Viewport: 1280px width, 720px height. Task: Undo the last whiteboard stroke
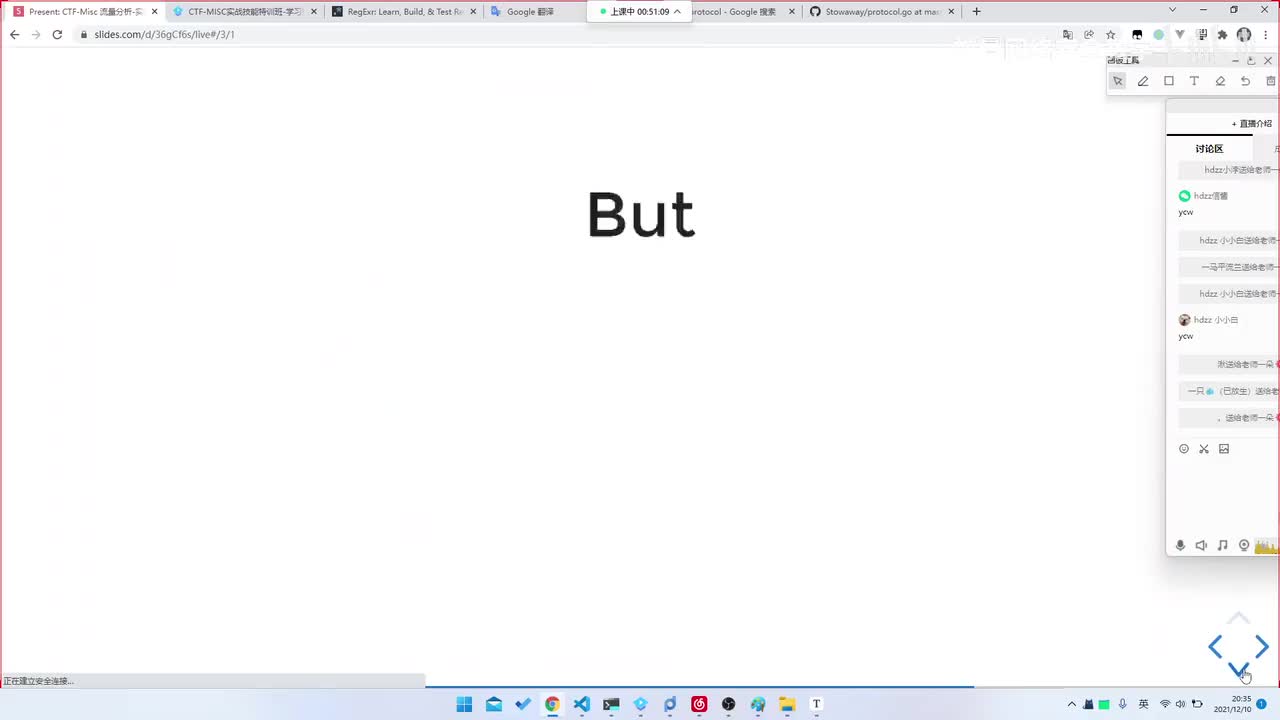1245,81
